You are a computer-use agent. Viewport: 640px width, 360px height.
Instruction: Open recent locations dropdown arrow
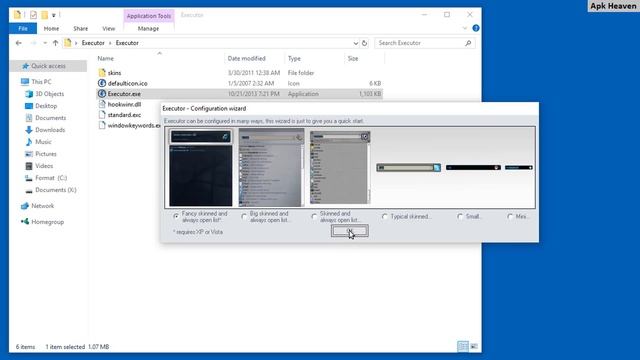pyautogui.click(x=45, y=43)
